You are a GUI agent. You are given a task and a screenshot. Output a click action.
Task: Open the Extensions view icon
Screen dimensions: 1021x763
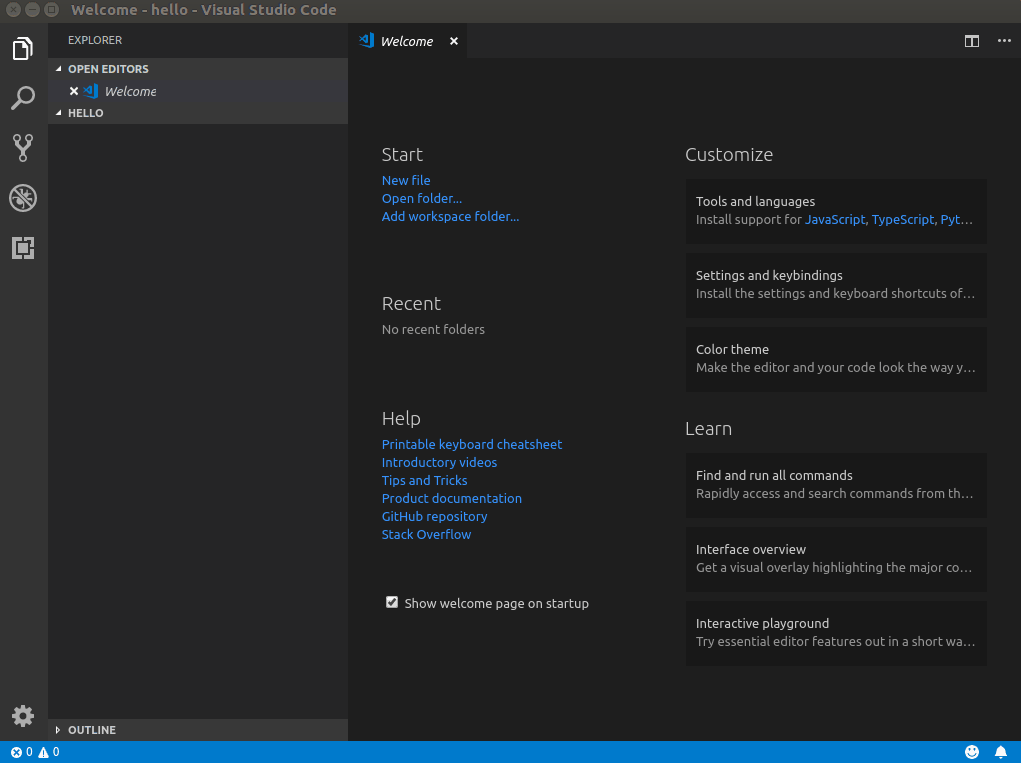[23, 248]
